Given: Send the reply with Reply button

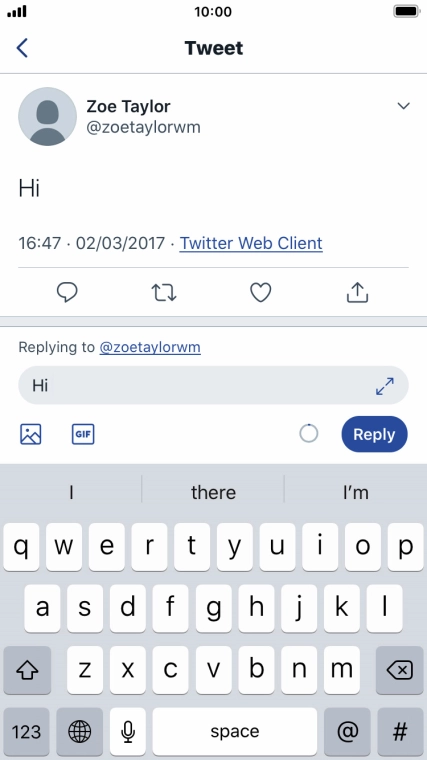Looking at the screenshot, I should coord(374,434).
